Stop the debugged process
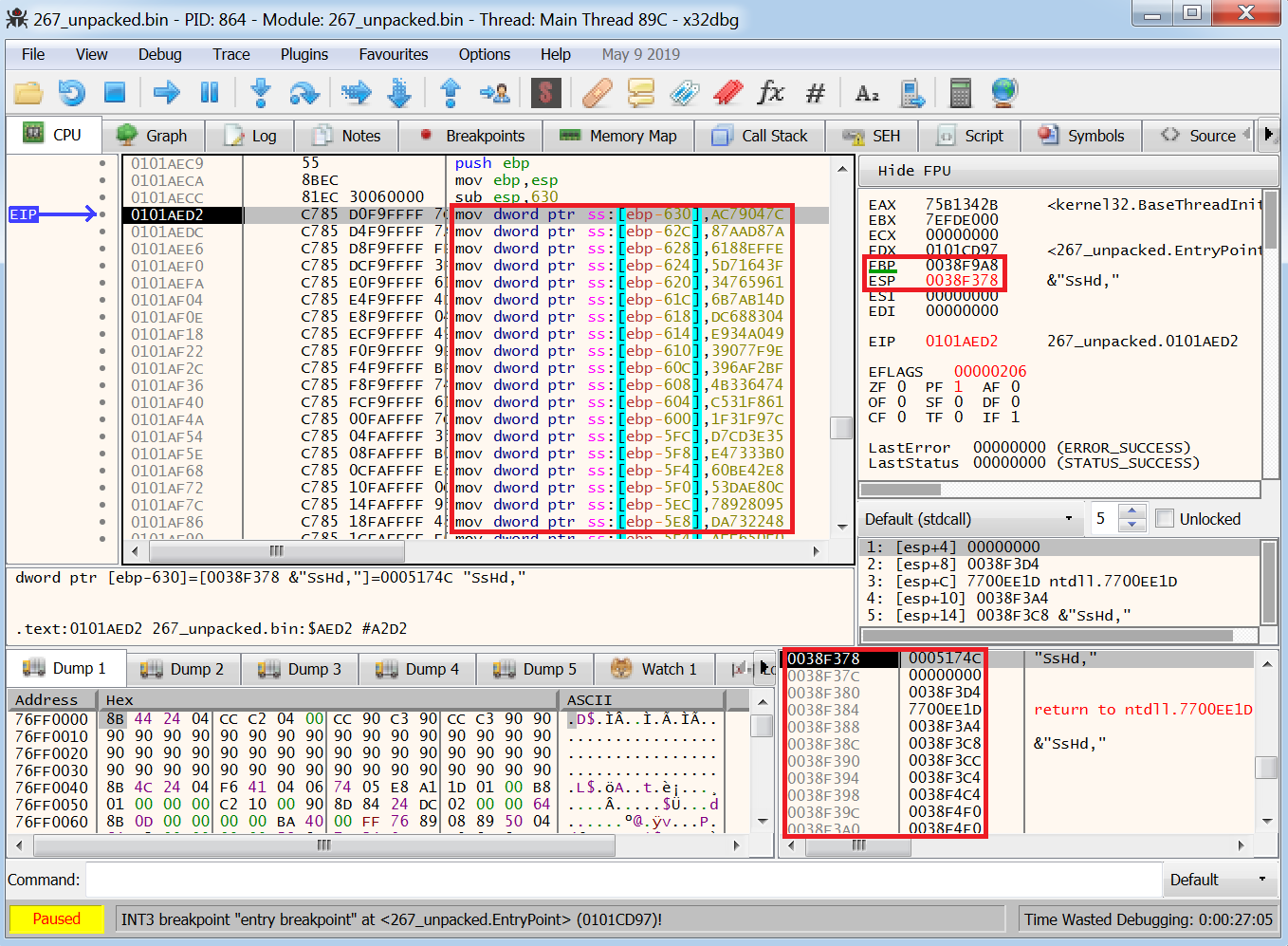1288x946 pixels. pyautogui.click(x=115, y=93)
